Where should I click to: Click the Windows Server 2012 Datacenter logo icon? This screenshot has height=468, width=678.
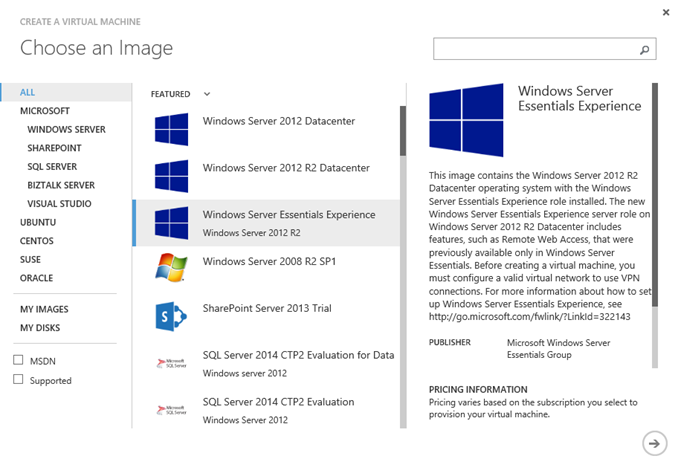(171, 129)
